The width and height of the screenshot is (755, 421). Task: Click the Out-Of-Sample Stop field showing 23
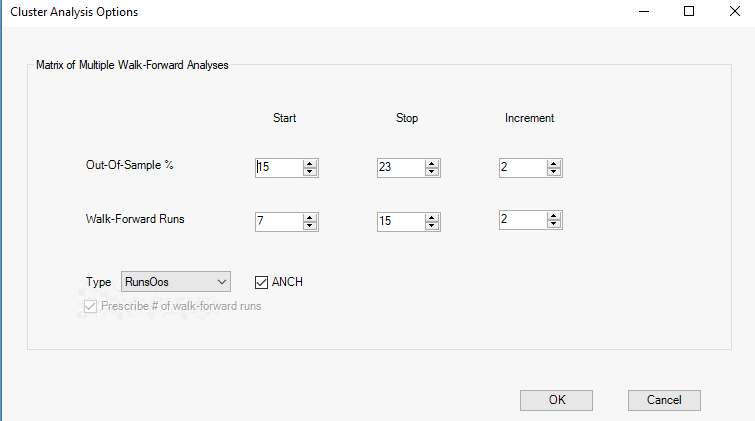point(400,168)
